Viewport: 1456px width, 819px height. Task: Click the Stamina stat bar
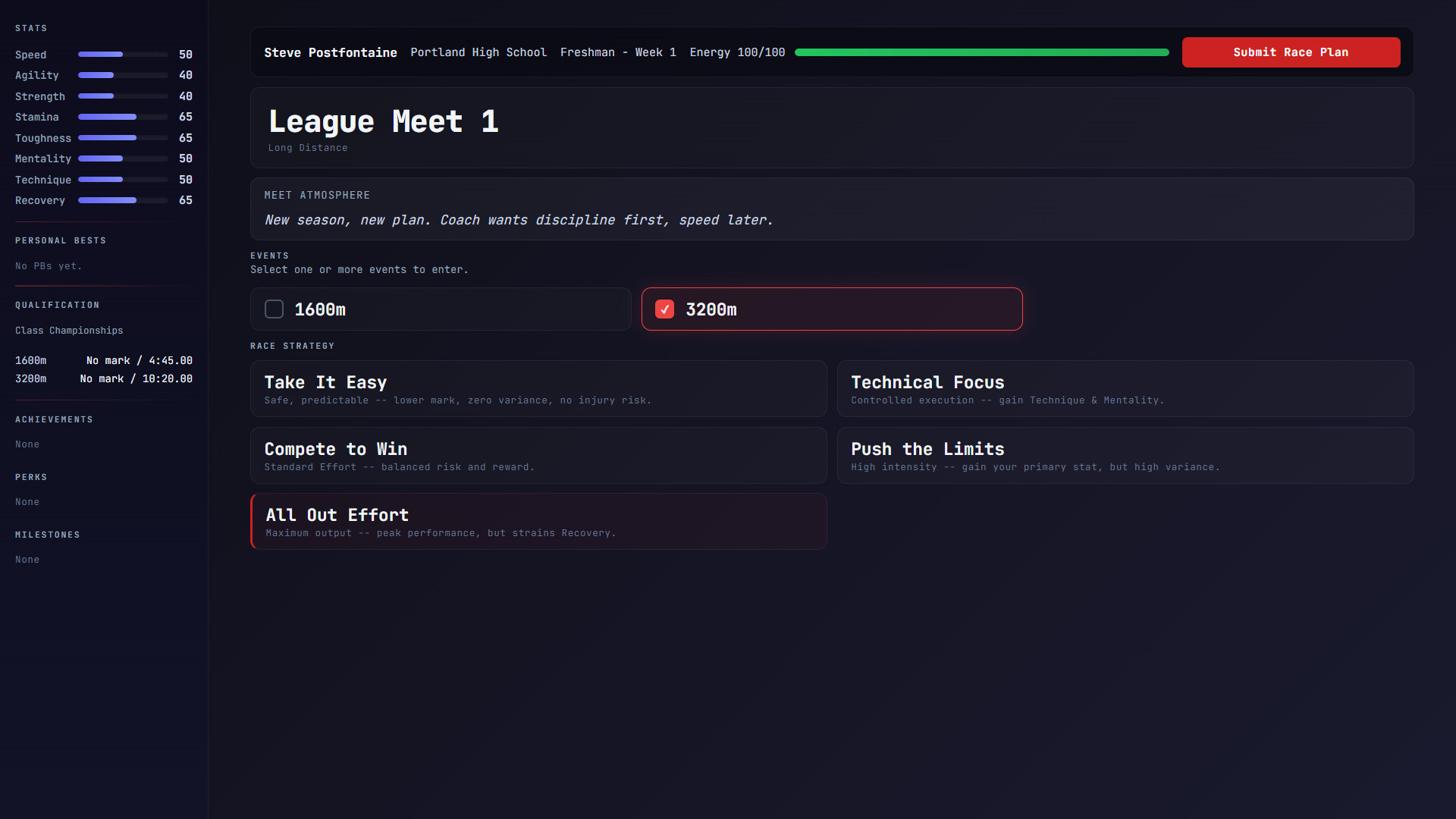click(123, 117)
